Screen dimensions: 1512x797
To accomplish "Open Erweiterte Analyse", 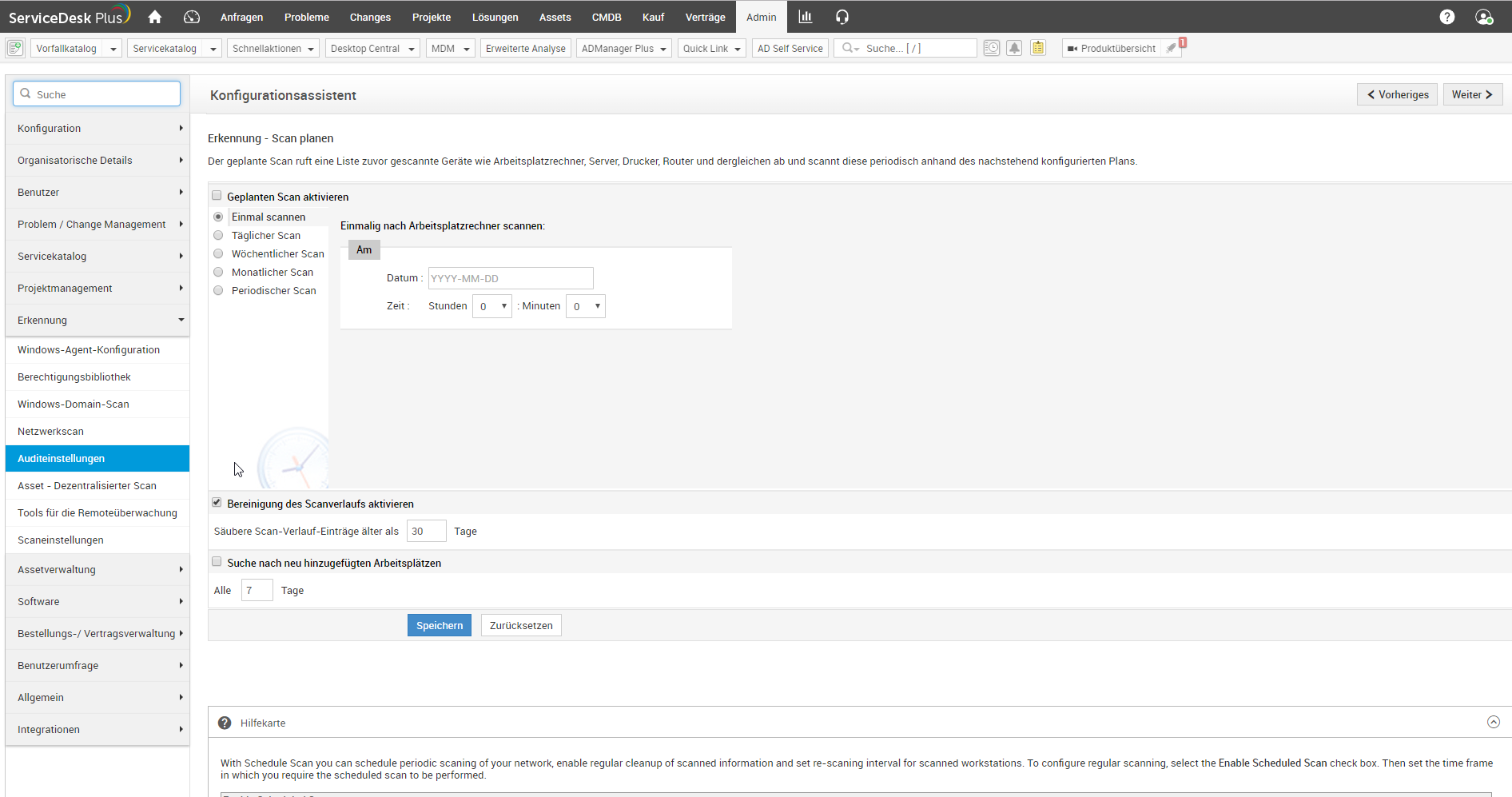I will coord(525,49).
